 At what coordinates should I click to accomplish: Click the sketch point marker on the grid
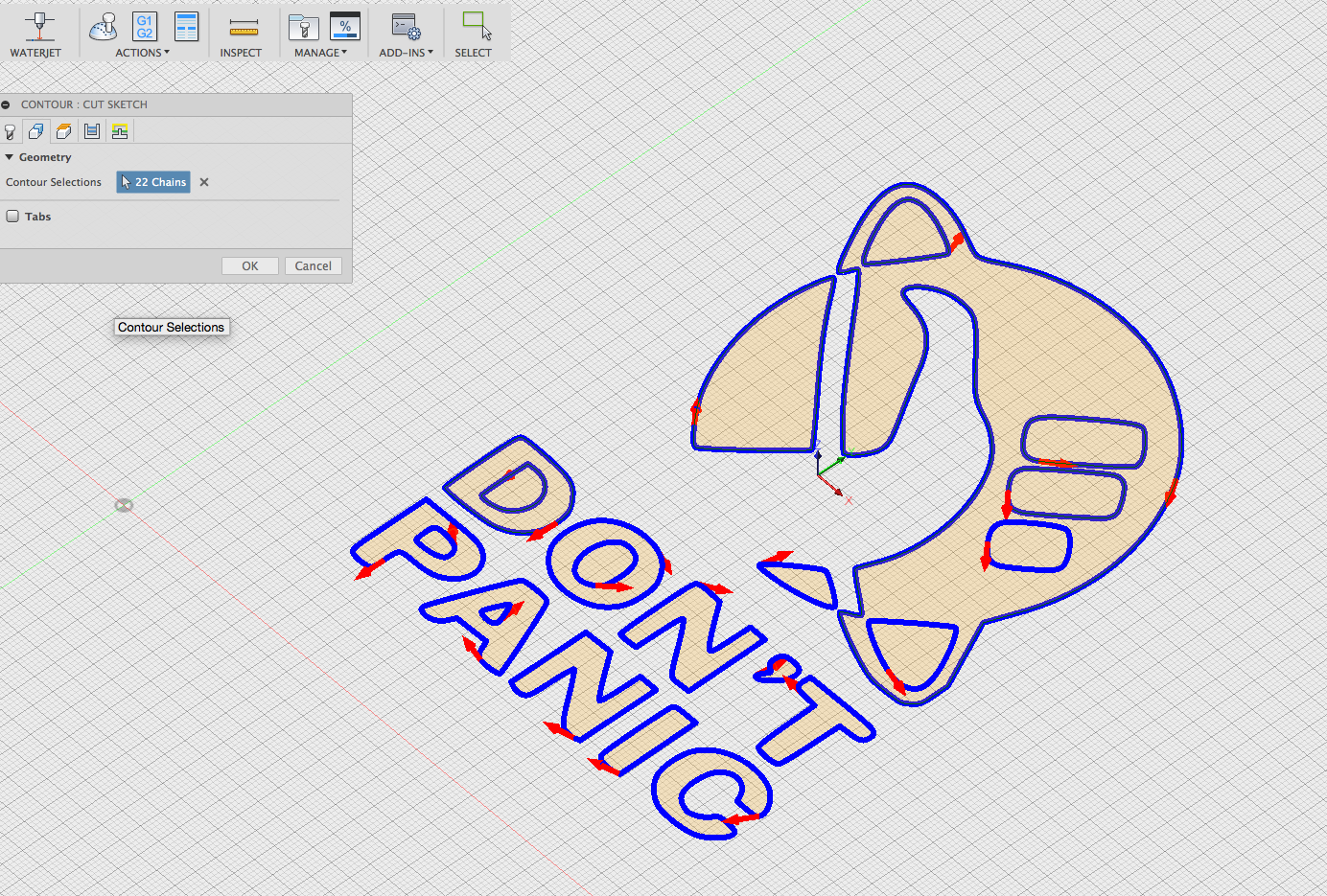point(124,505)
